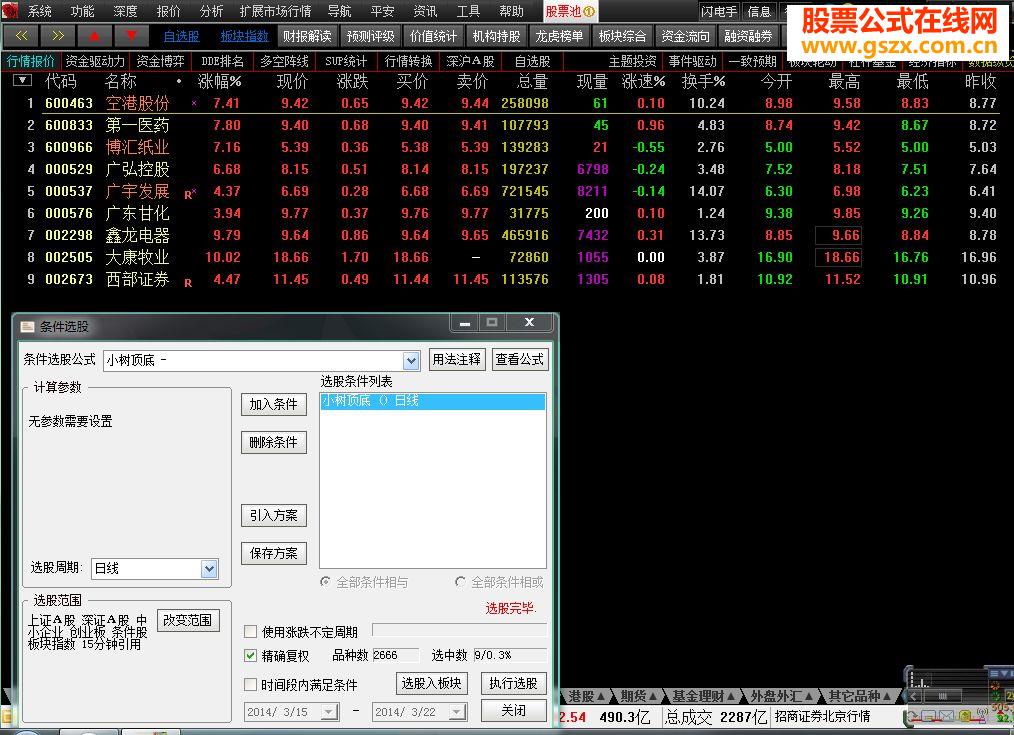Click the mini bar chart widget icon

[x=919, y=679]
